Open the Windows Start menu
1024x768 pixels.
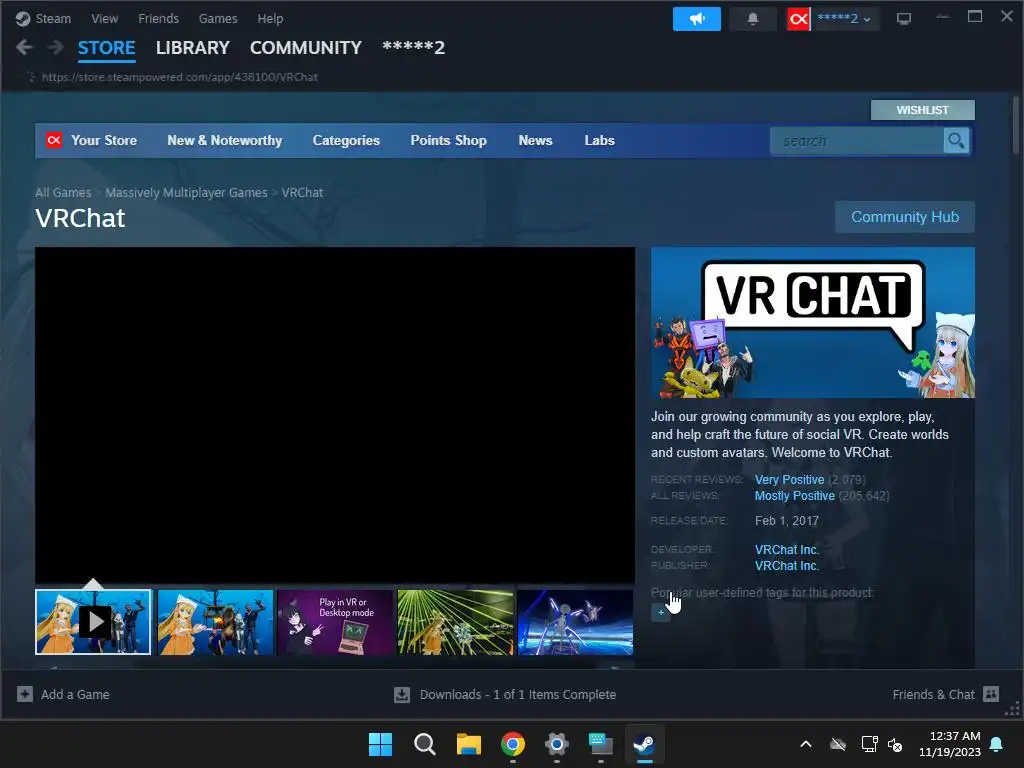[x=380, y=744]
